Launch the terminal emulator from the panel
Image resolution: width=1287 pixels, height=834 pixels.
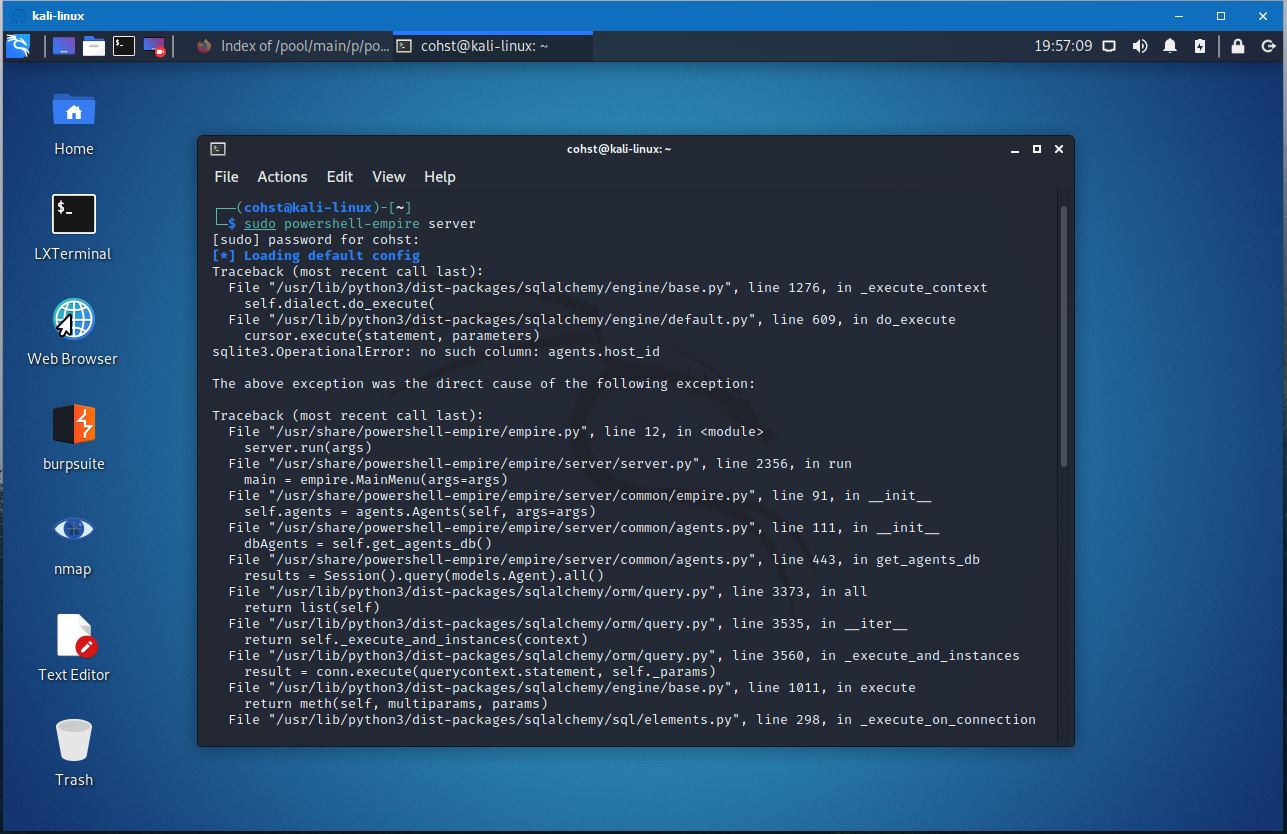(x=124, y=46)
